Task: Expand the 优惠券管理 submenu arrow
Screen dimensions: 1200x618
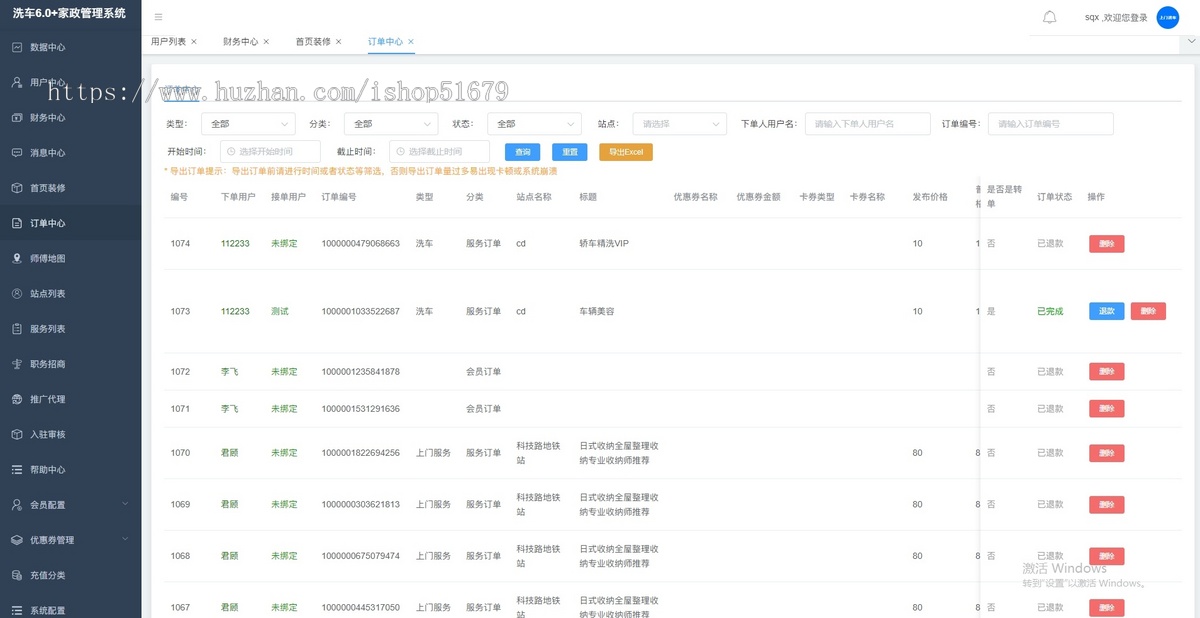Action: pos(125,540)
